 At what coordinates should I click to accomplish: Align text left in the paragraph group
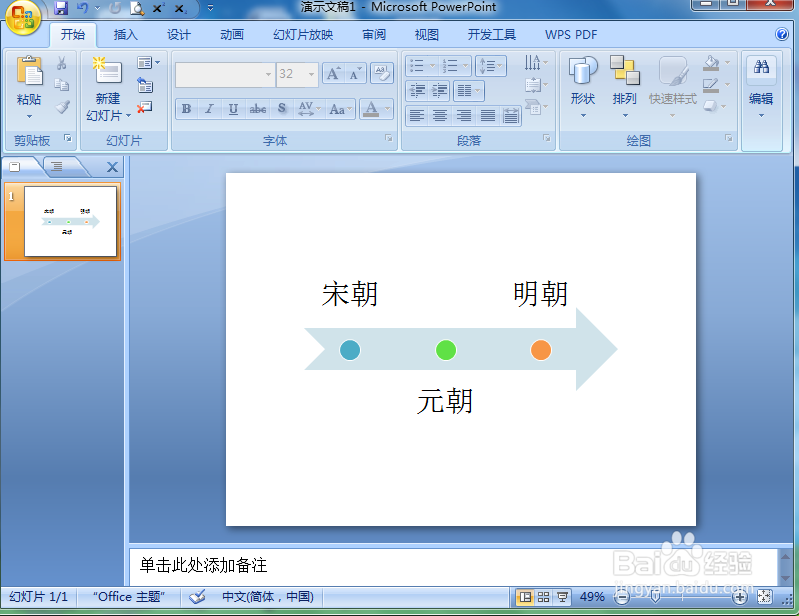[417, 116]
